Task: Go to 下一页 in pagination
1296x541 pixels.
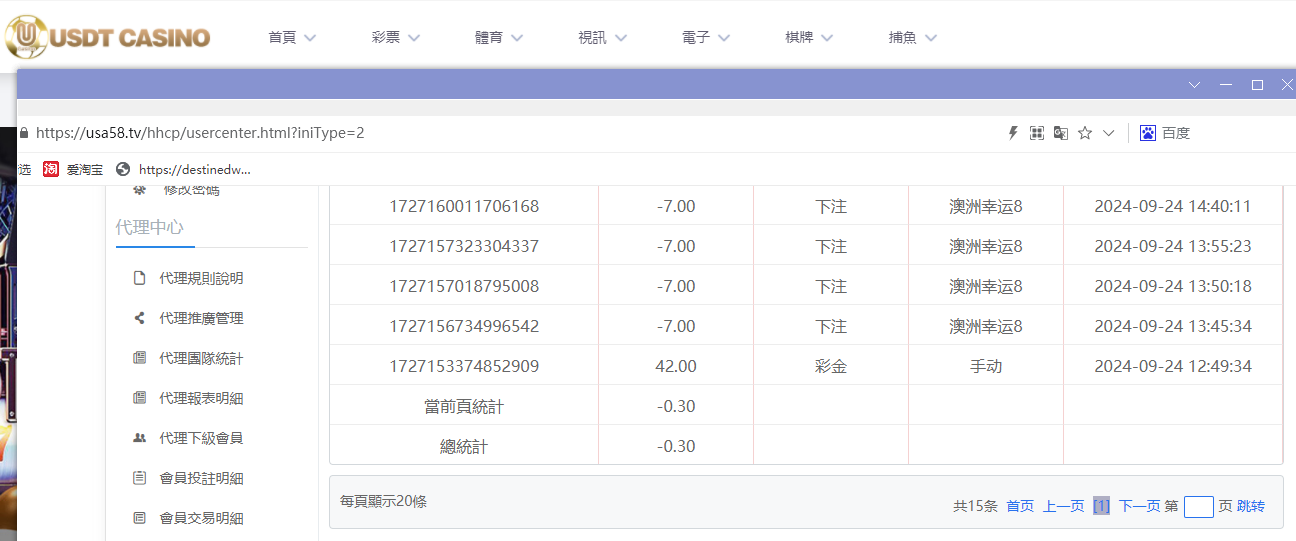Action: click(1139, 506)
